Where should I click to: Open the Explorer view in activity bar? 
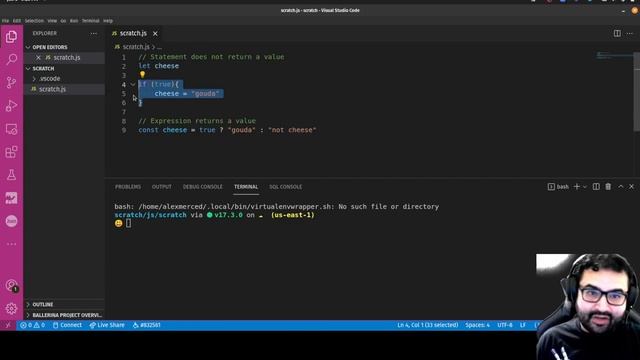click(x=11, y=37)
